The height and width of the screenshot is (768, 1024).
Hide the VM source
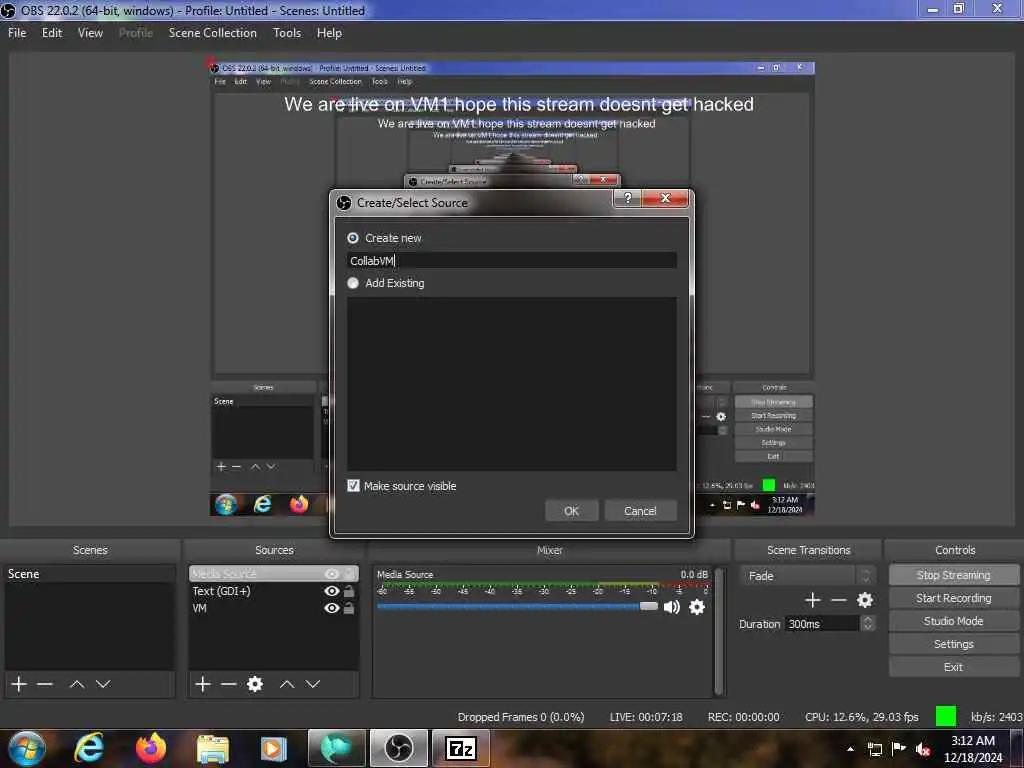pyautogui.click(x=332, y=608)
